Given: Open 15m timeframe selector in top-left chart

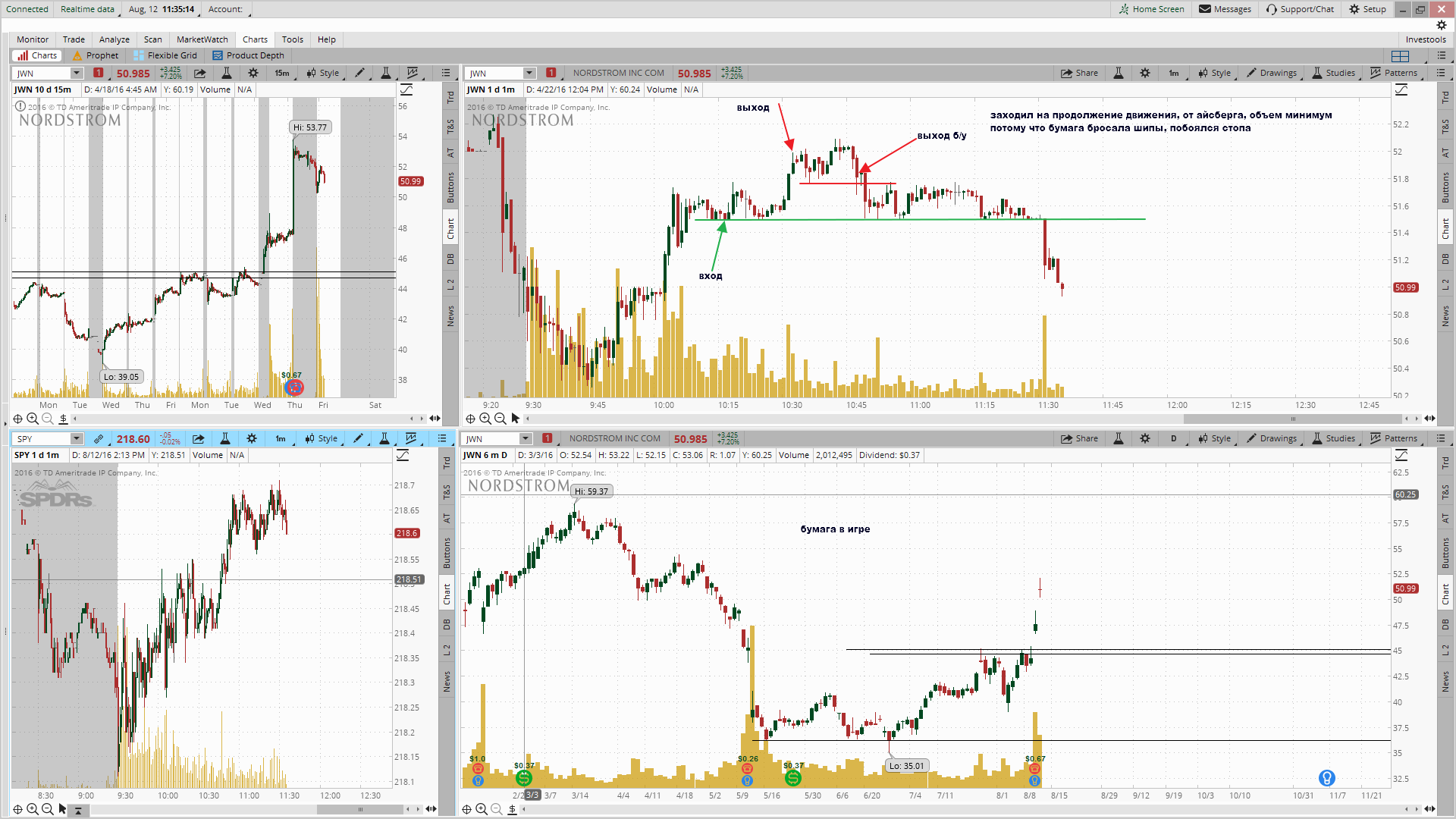Looking at the screenshot, I should pyautogui.click(x=283, y=73).
